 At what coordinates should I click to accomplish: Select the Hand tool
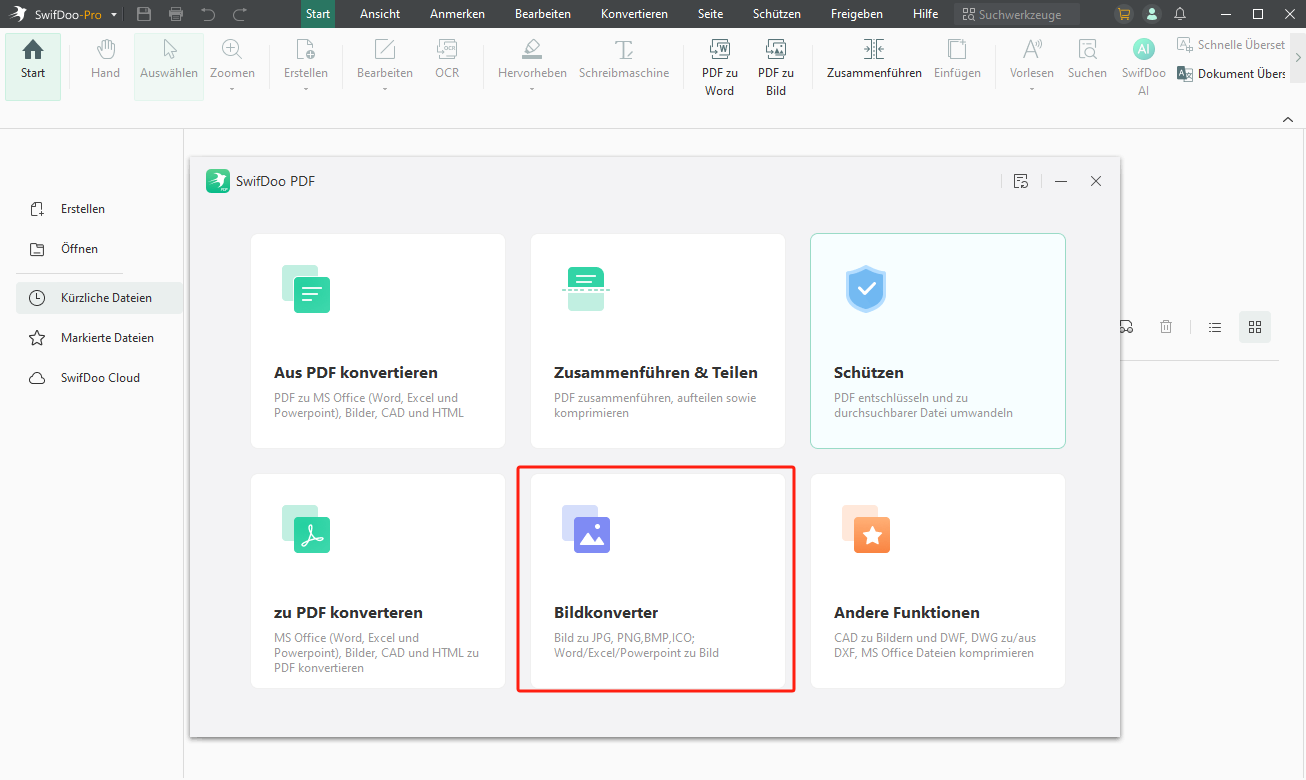pyautogui.click(x=105, y=60)
